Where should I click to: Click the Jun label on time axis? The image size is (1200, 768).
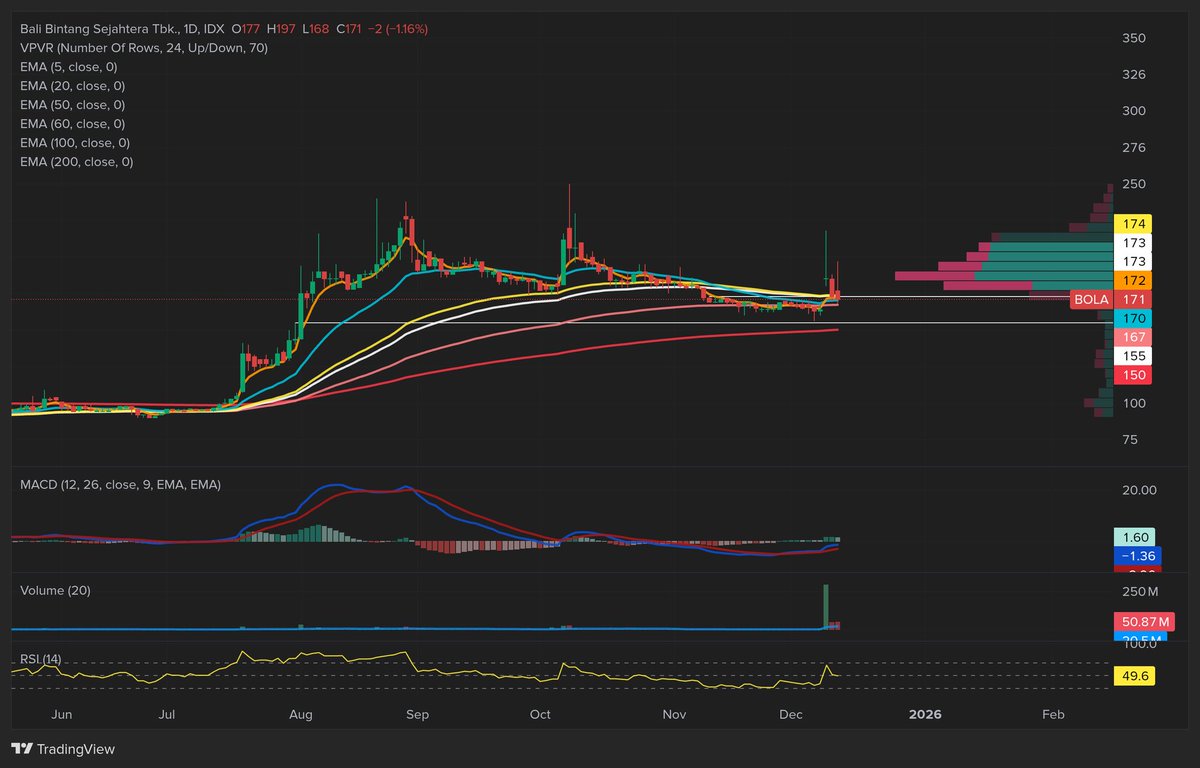[x=61, y=715]
